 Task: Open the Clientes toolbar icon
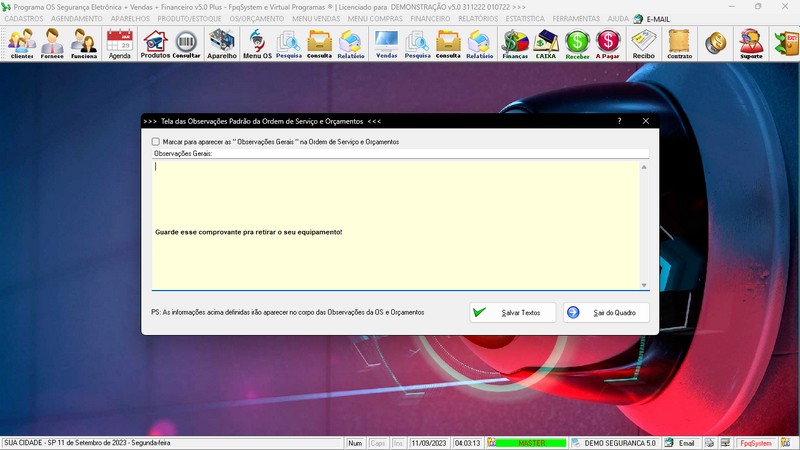click(x=21, y=43)
